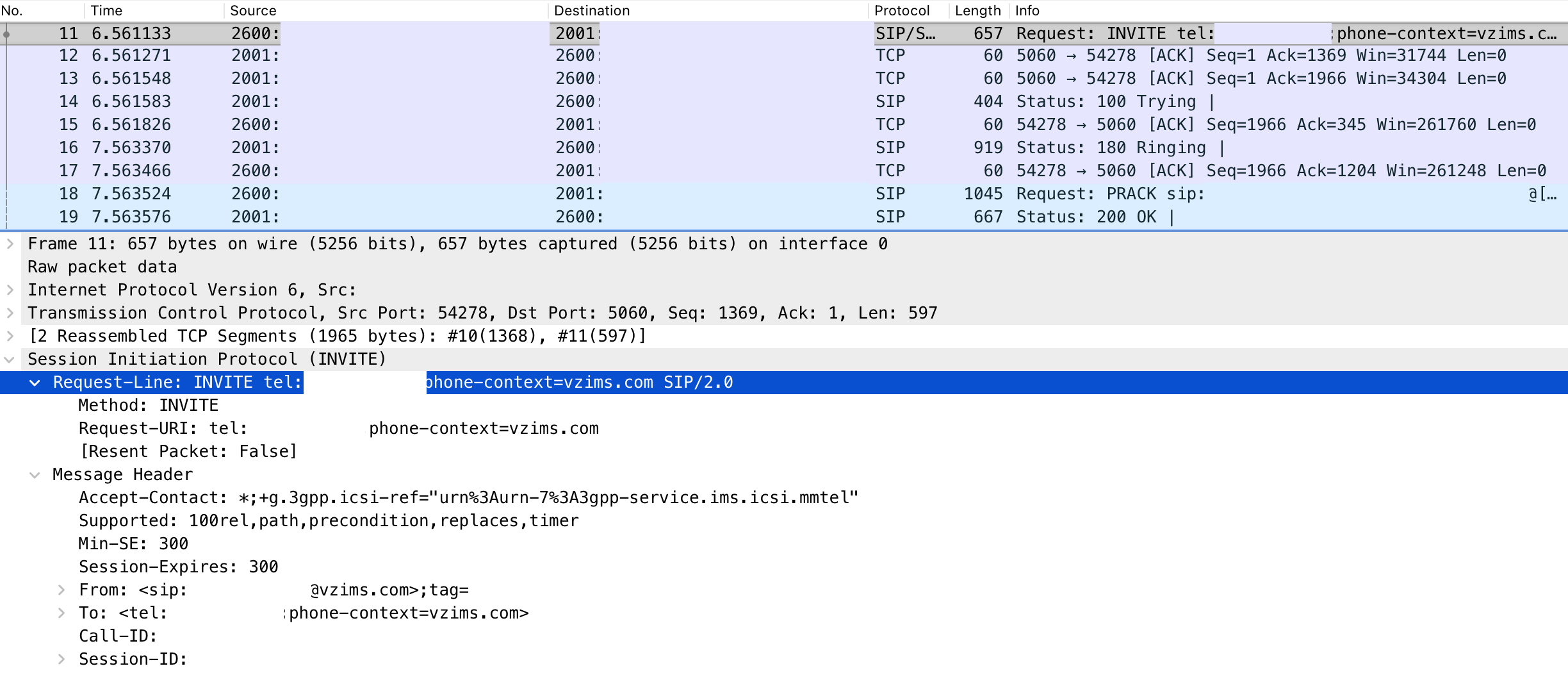Select the Min-SE: 300 header
Screen dimensions: 1568x673
click(x=784, y=544)
